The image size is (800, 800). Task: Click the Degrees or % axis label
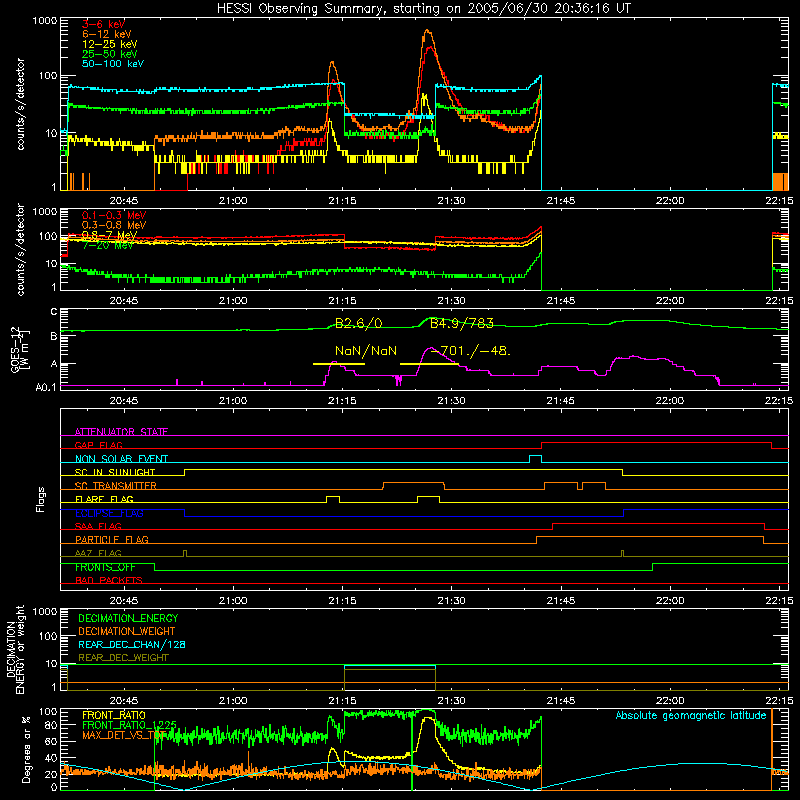point(26,749)
